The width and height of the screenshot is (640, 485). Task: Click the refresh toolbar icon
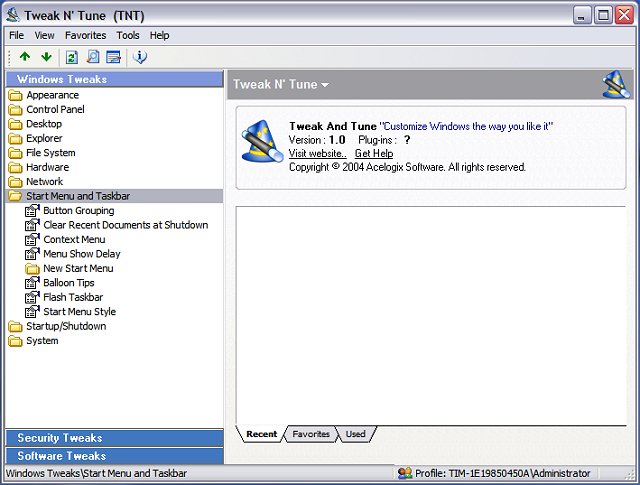tap(71, 57)
